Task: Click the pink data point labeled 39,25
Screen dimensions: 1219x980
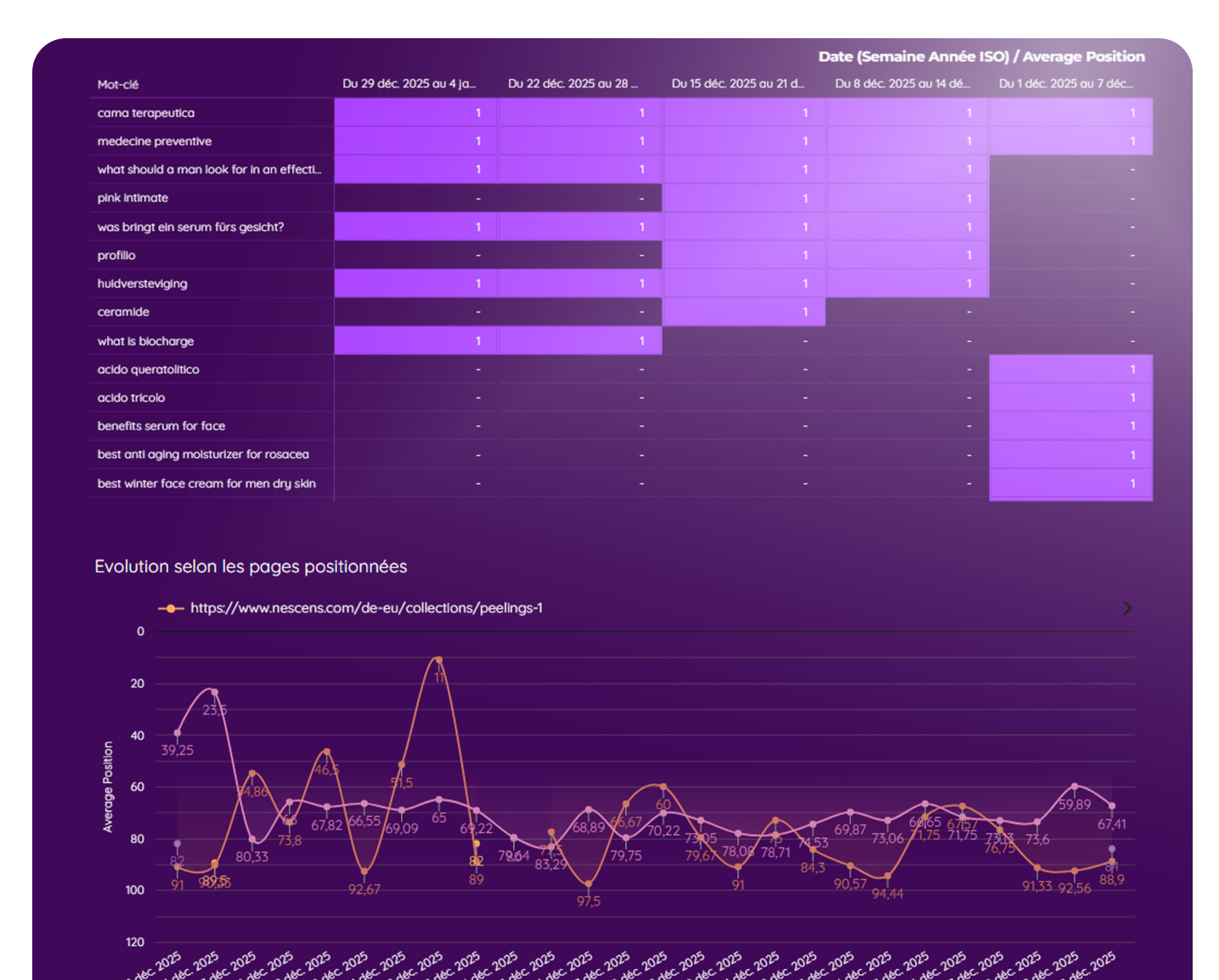Action: [x=177, y=733]
